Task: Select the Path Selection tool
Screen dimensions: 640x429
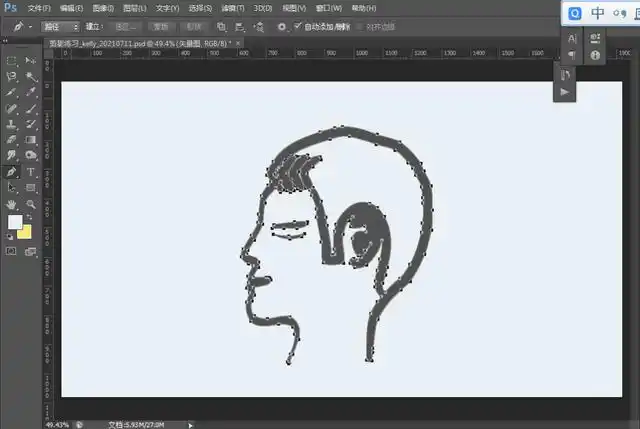Action: pyautogui.click(x=11, y=188)
